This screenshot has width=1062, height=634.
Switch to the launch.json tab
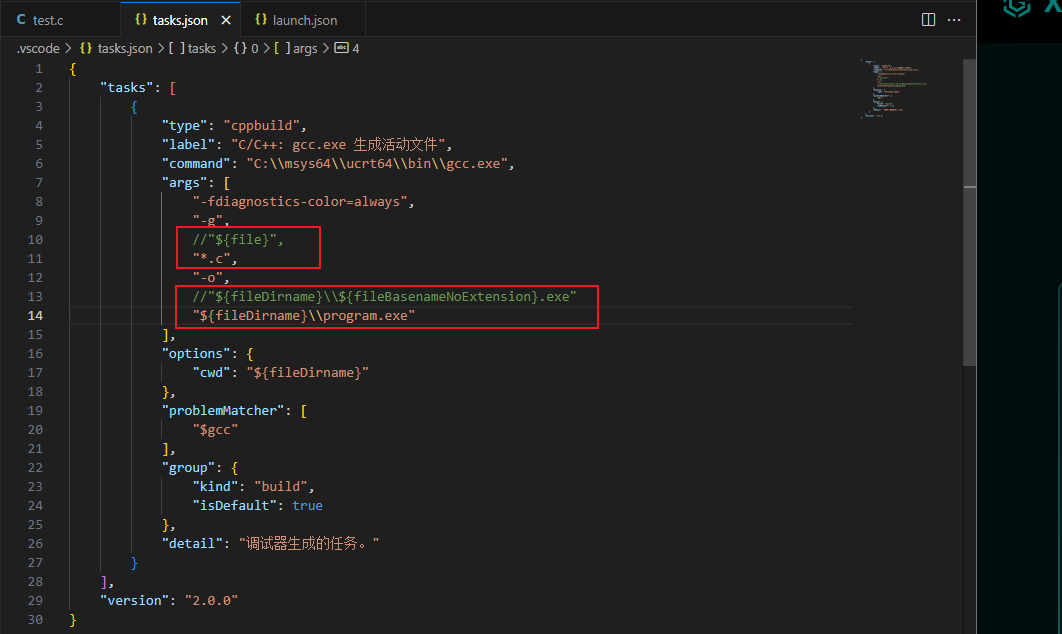[304, 20]
